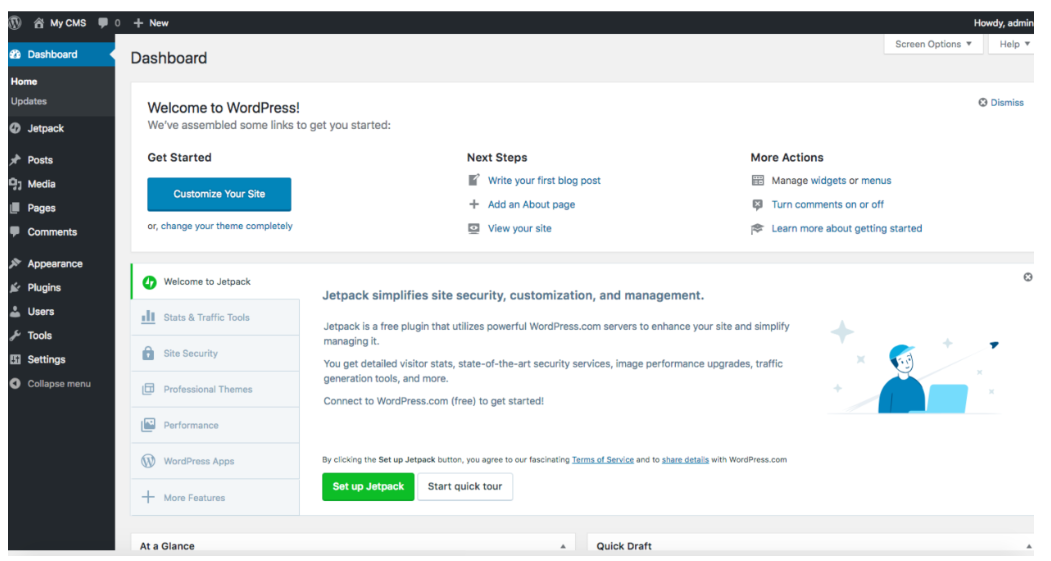1051x561 pixels.
Task: Click the Collapse menu label
Action: [x=59, y=383]
